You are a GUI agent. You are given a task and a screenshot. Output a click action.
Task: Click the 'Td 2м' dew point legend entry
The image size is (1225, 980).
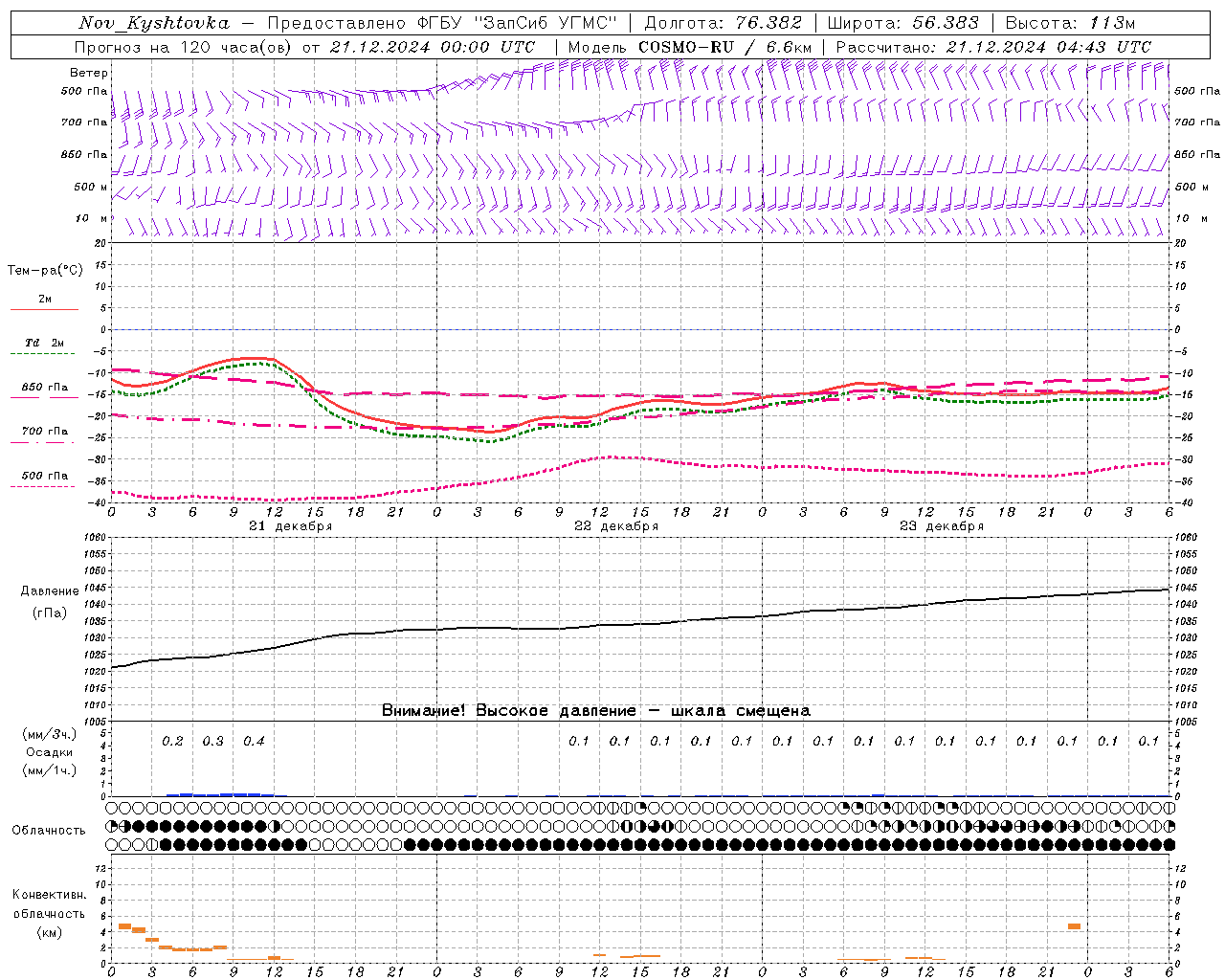[45, 343]
